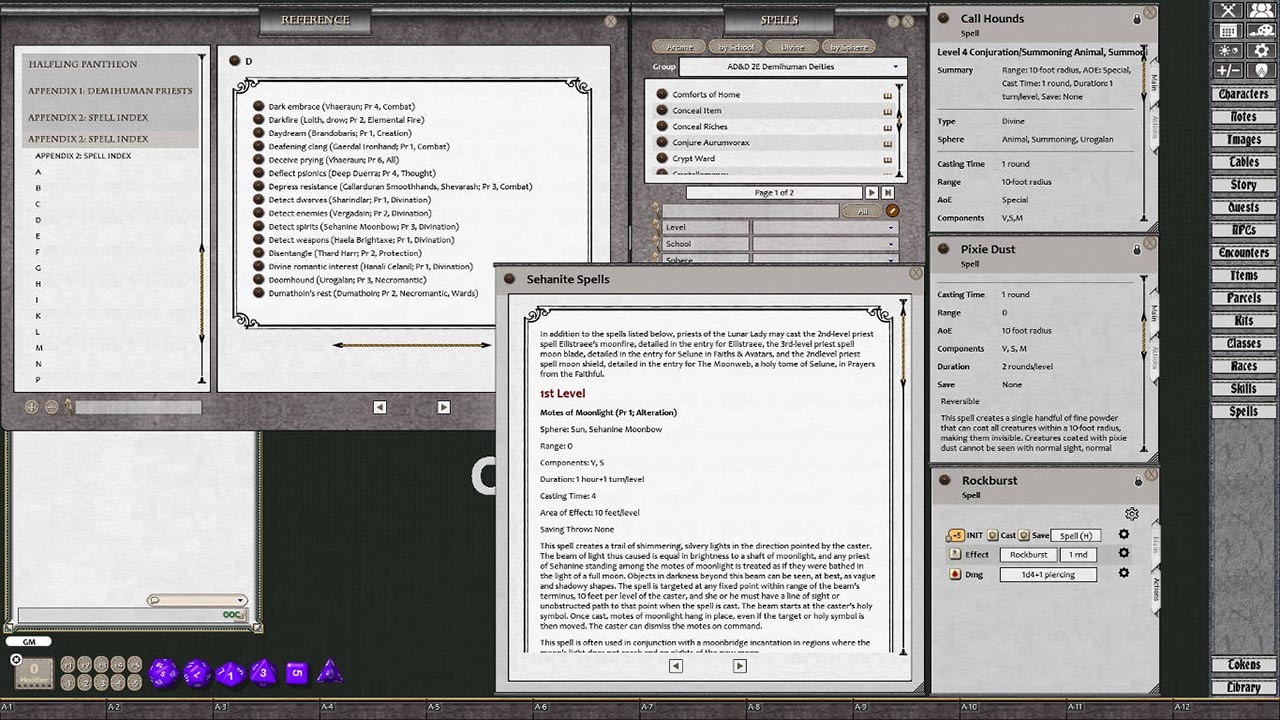
Task: Click the Spells search filter field
Action: tap(751, 211)
